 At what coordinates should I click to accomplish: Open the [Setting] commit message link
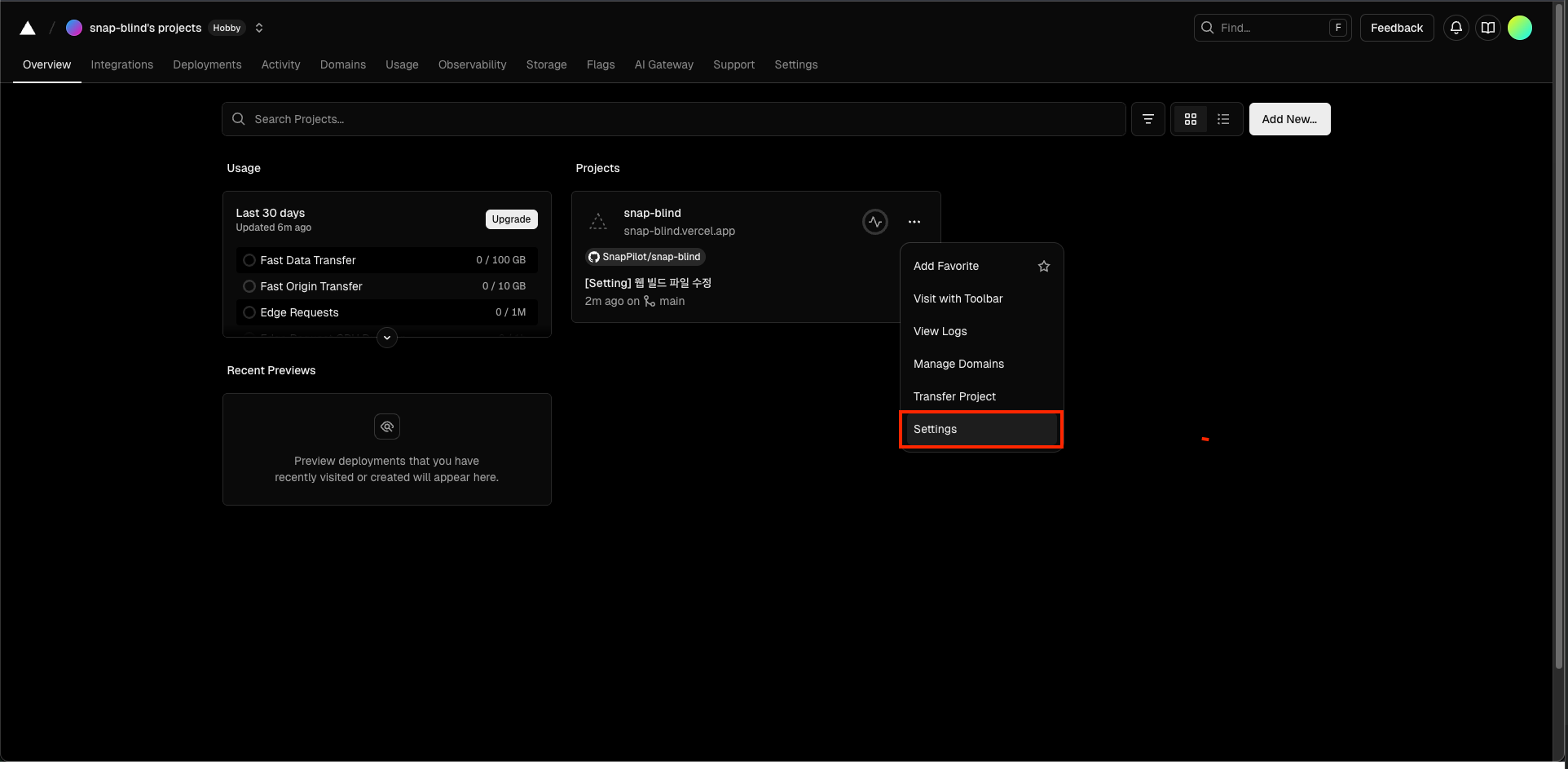click(x=648, y=283)
